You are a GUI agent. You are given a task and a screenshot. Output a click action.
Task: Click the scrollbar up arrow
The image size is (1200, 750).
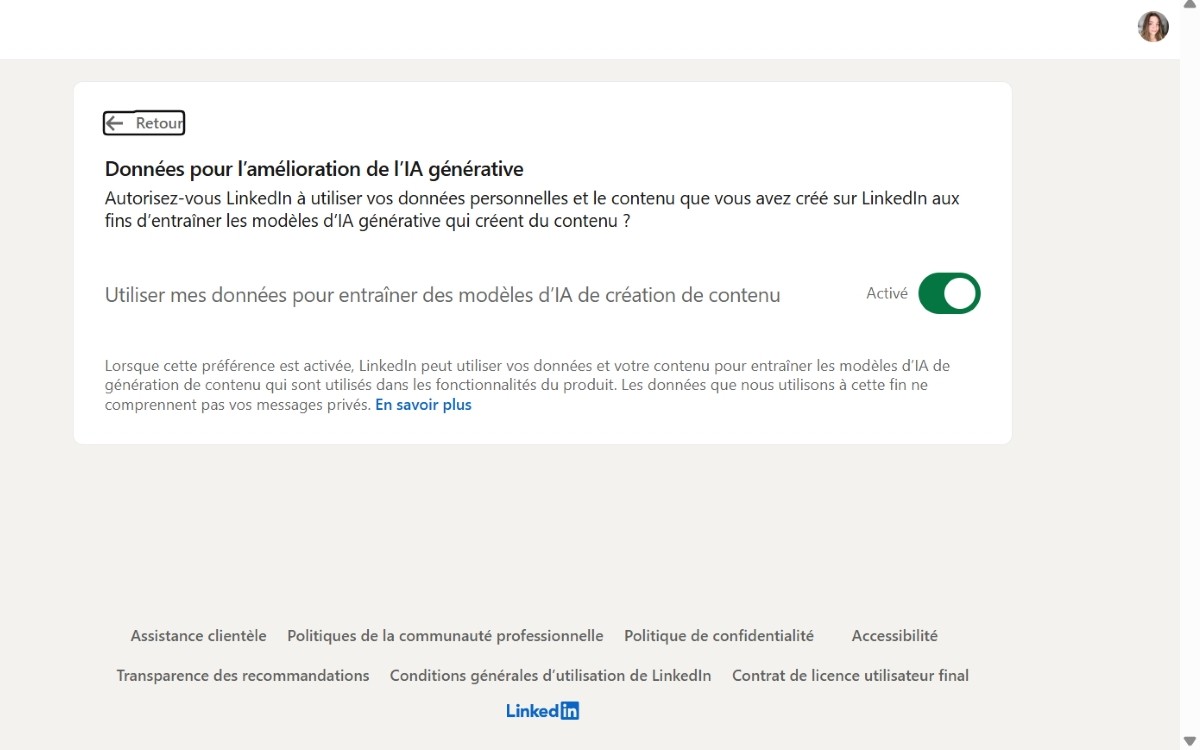pyautogui.click(x=1190, y=6)
